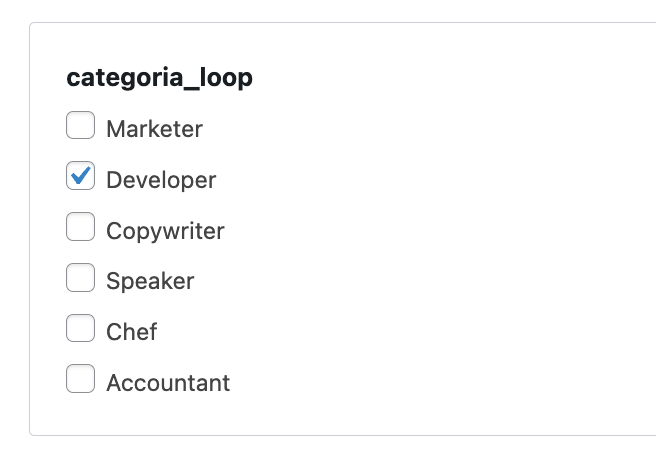656x460 pixels.
Task: Tick the Speaker checkbox
Action: [x=80, y=279]
